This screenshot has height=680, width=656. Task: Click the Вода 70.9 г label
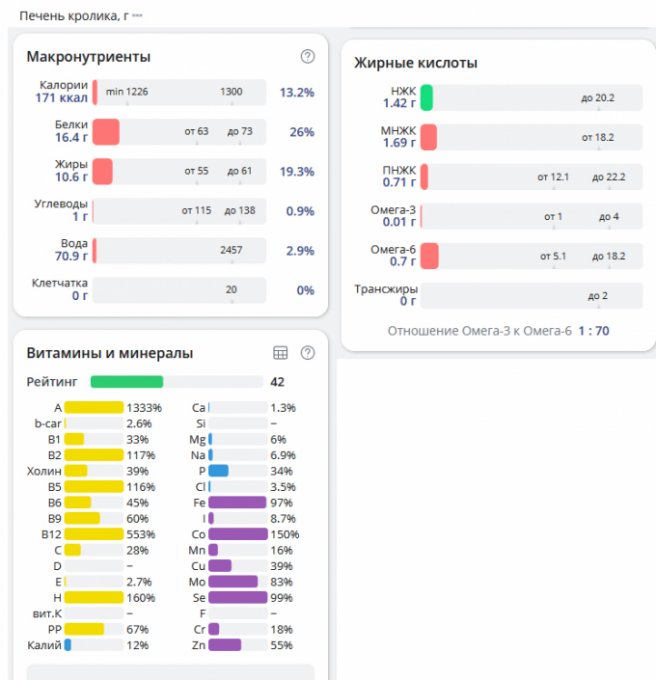(x=71, y=250)
